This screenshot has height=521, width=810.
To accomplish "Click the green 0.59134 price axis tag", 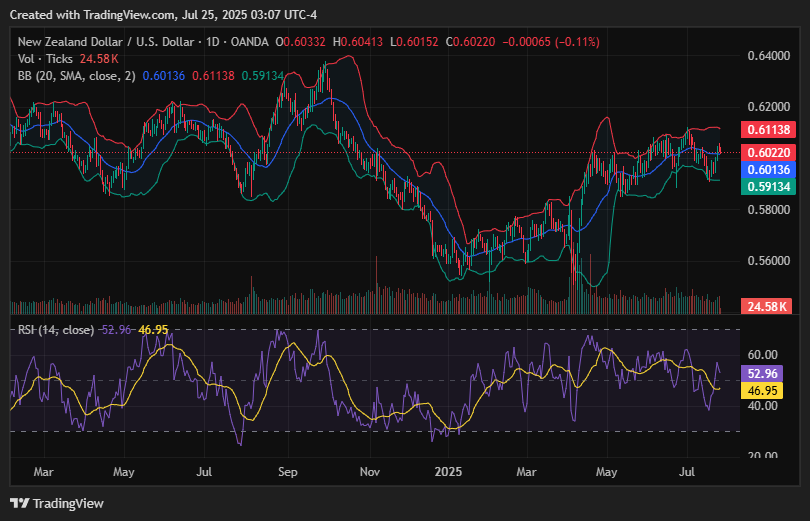I will click(768, 186).
